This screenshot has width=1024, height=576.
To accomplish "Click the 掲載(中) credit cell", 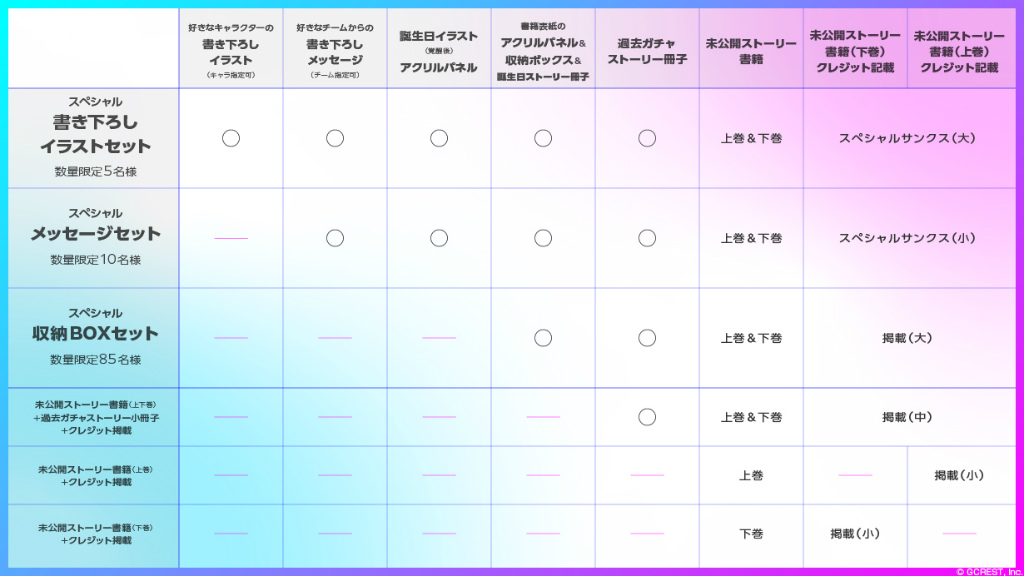I will click(x=907, y=417).
